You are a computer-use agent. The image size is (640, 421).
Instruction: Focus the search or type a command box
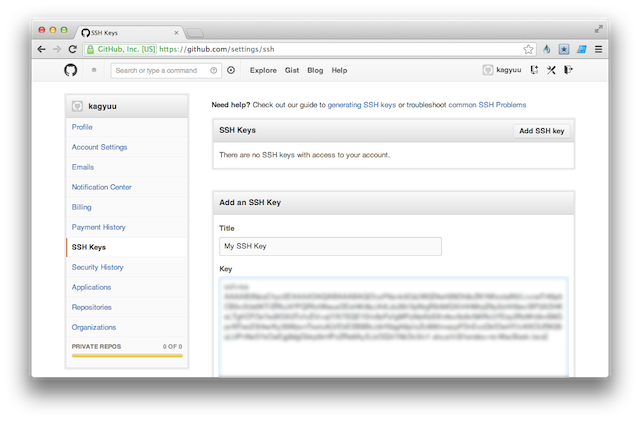[x=160, y=70]
